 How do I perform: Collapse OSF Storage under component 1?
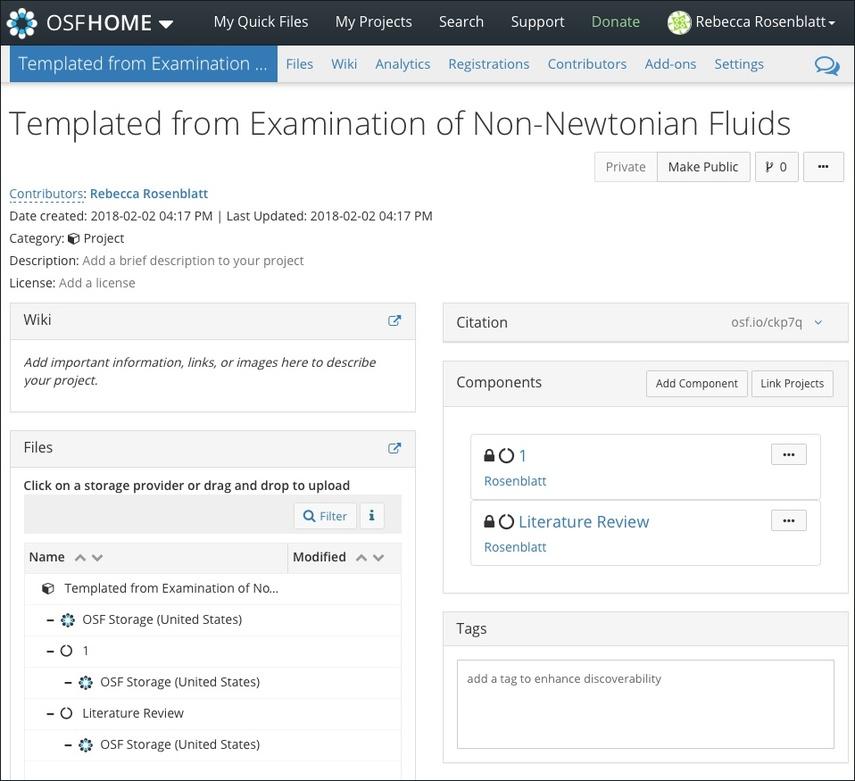click(x=68, y=683)
